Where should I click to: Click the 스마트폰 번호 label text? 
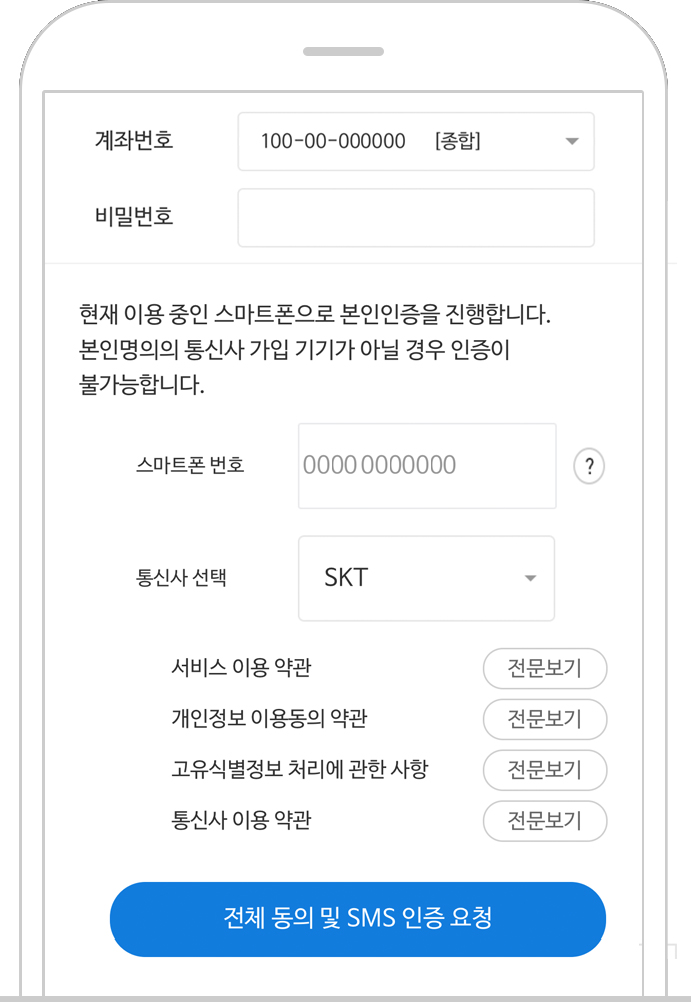[190, 465]
